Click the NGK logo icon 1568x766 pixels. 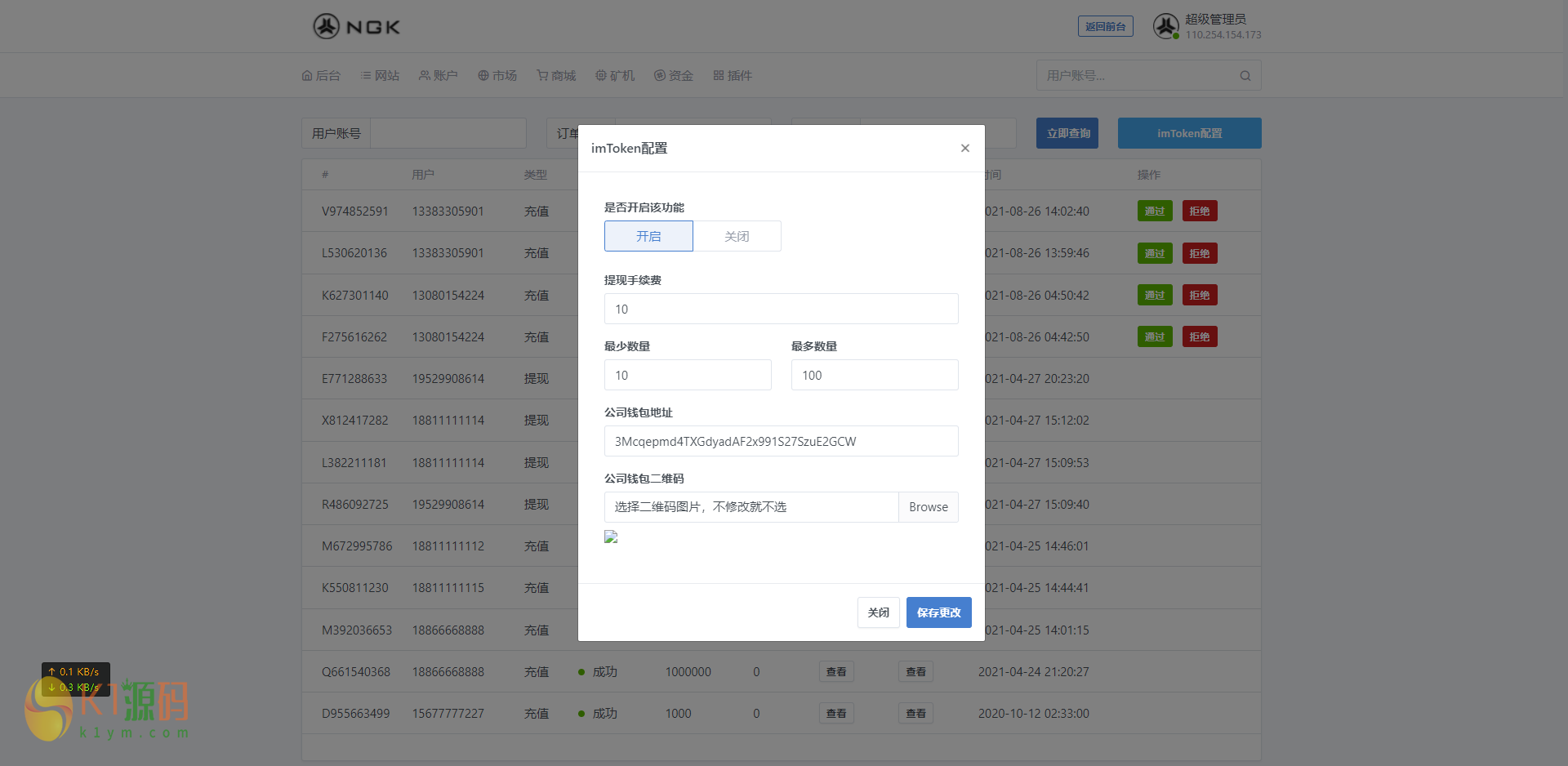tap(327, 27)
